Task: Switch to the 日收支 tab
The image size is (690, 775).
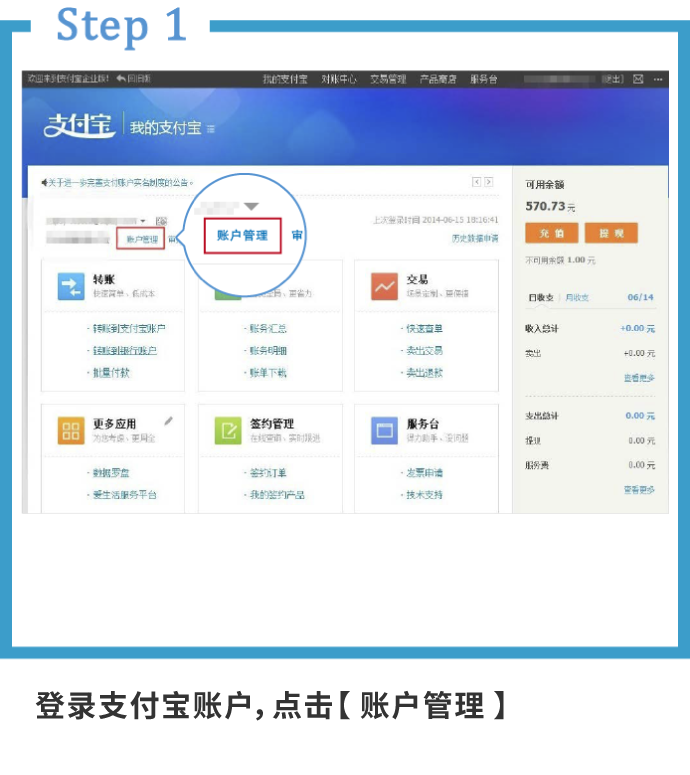Action: (541, 298)
